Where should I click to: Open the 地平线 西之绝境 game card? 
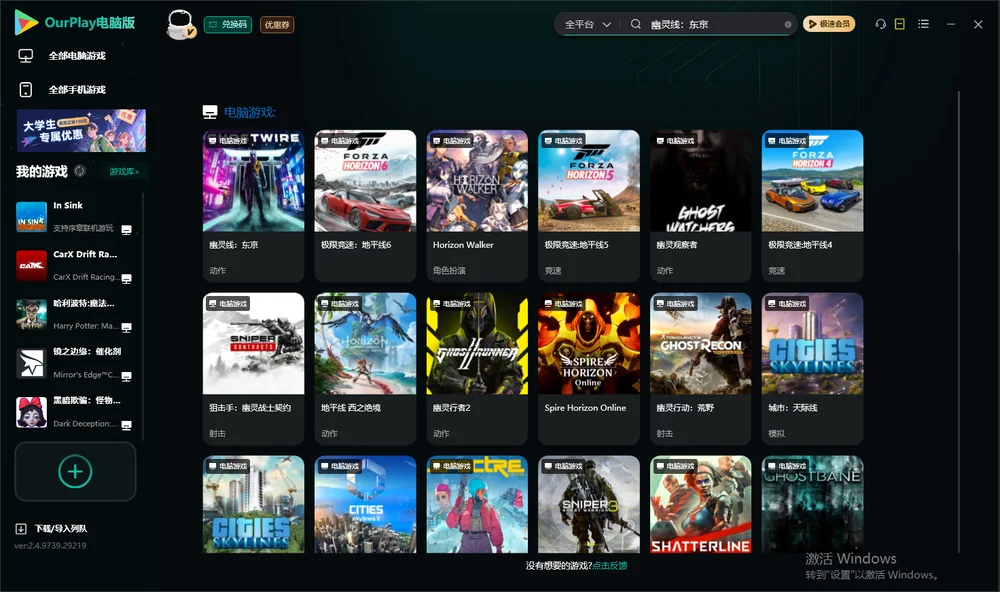365,368
